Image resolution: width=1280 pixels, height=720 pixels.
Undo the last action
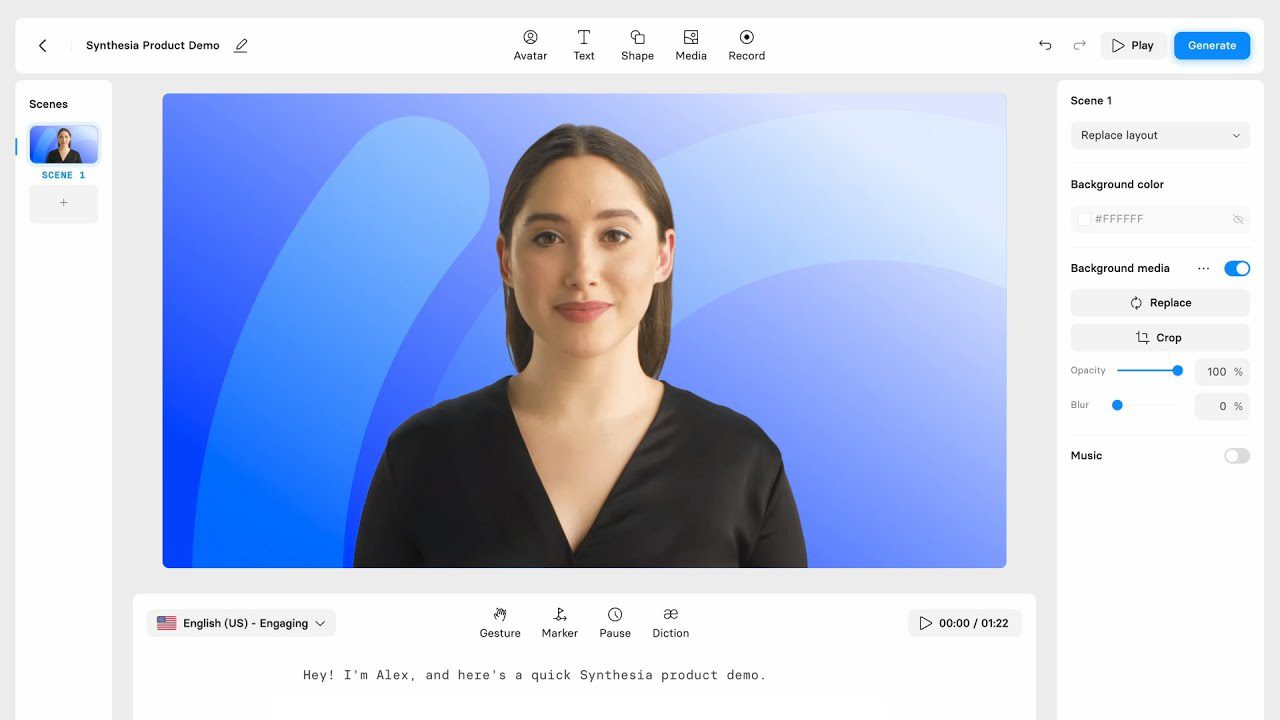tap(1045, 45)
